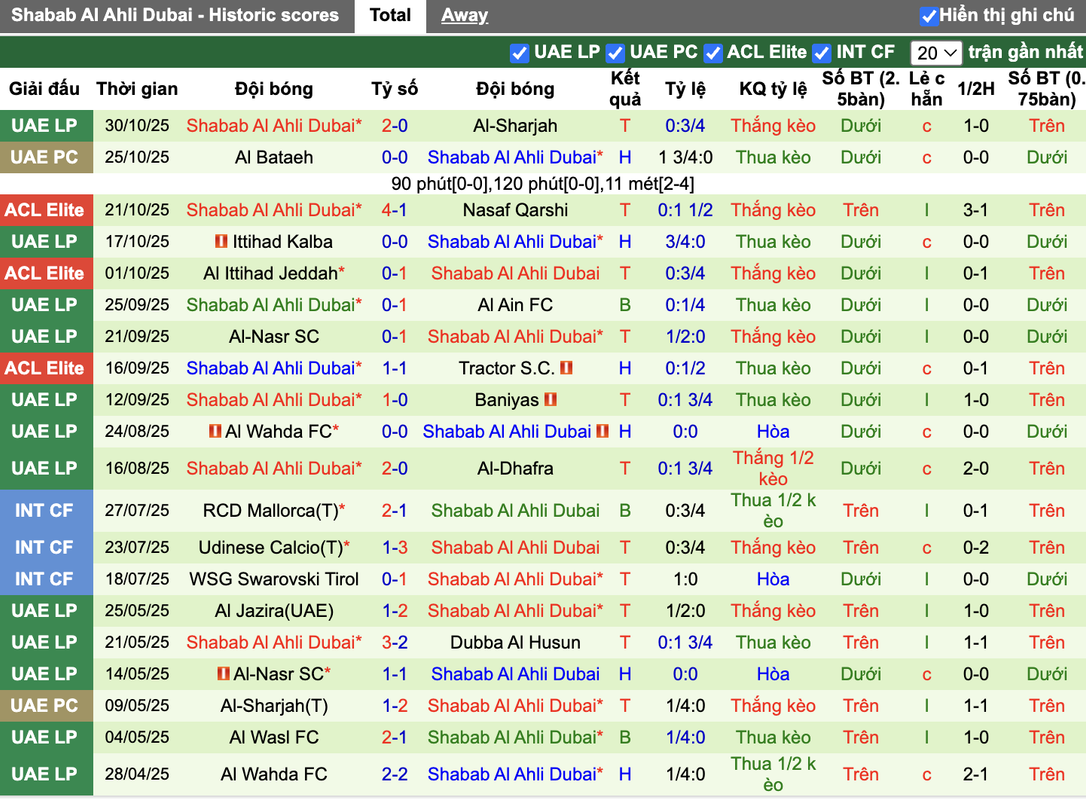Open Al Ittihad Jeddah team link
Screen dimensions: 1086x800
(x=271, y=274)
